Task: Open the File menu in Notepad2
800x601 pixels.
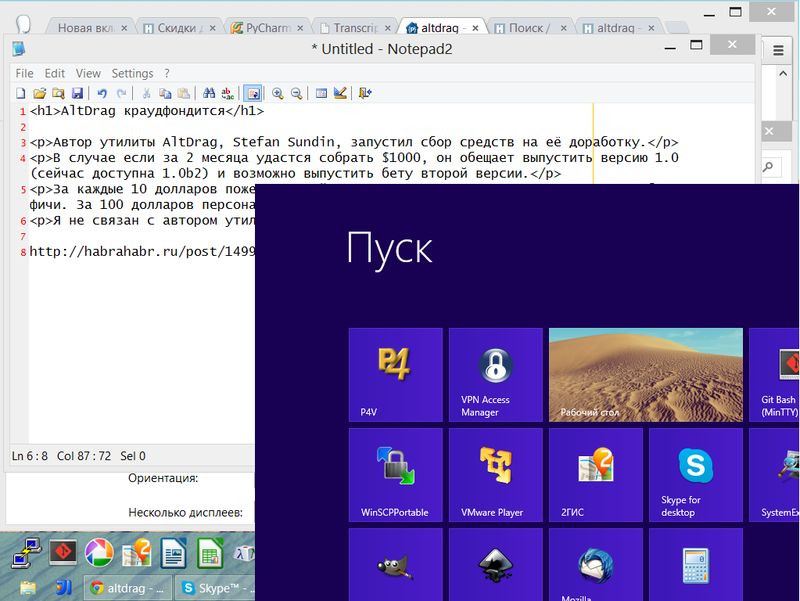Action: [x=24, y=73]
